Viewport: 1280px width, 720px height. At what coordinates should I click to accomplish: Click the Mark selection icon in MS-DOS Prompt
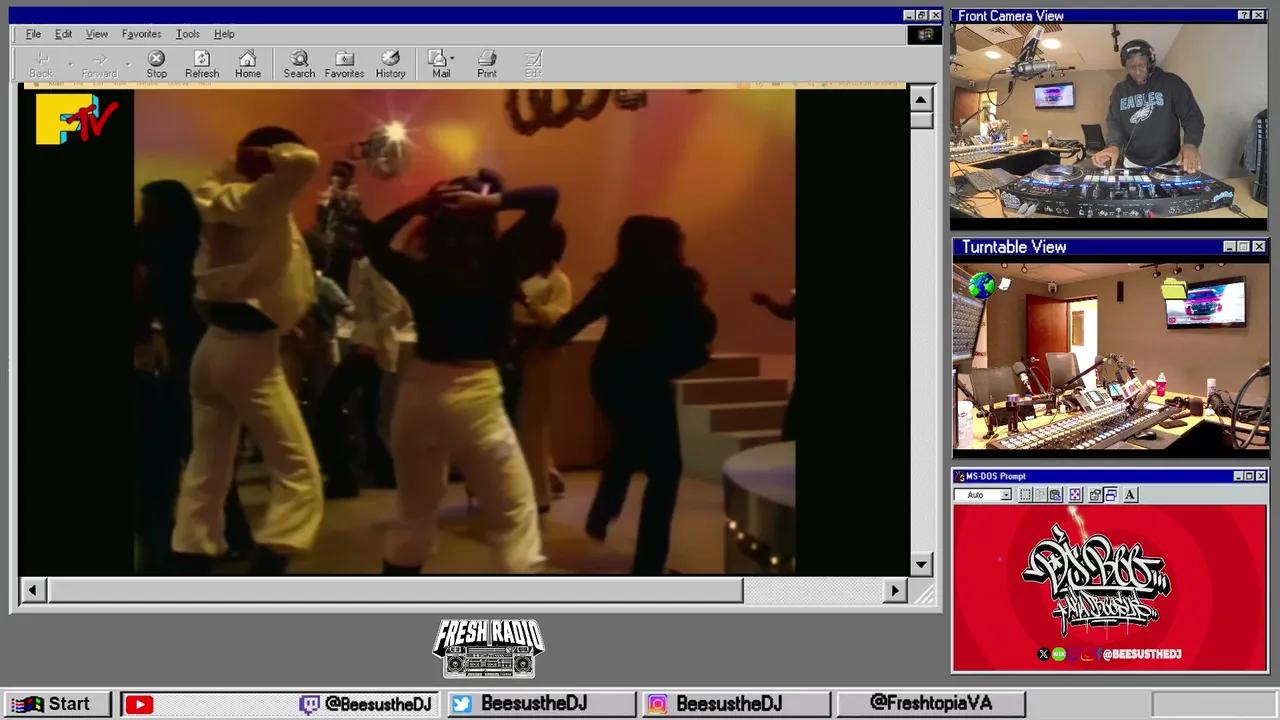click(x=1025, y=495)
